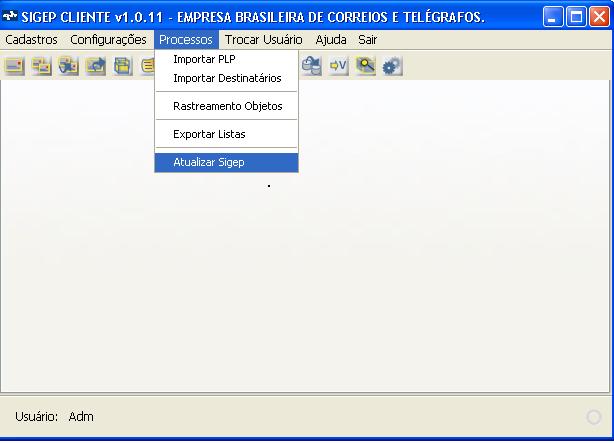Click Atualizar Sigep in the menu

(x=226, y=162)
